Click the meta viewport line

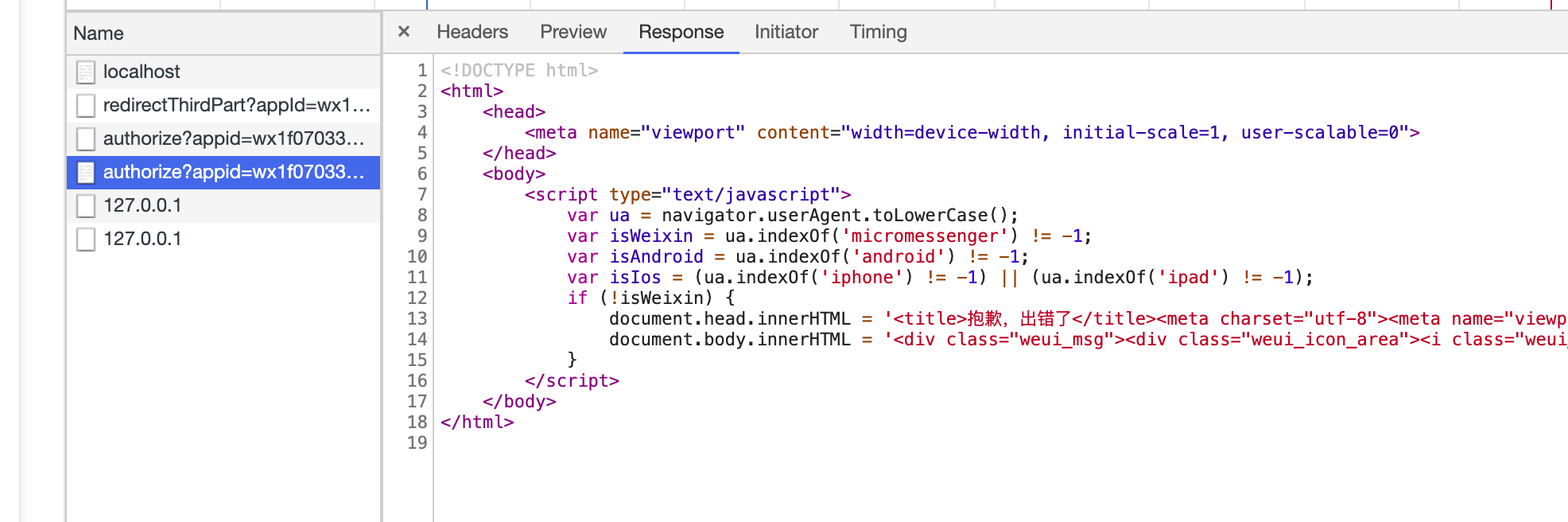tap(972, 132)
